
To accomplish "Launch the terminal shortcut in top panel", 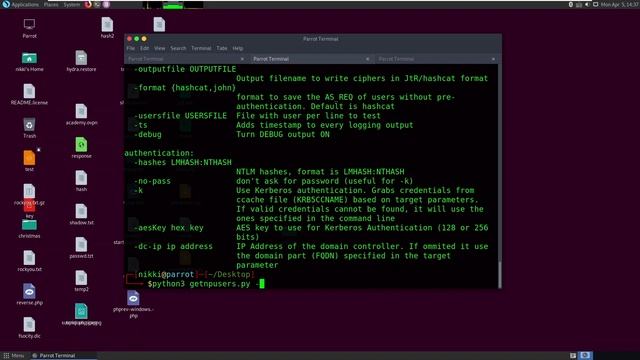I will pos(97,4).
